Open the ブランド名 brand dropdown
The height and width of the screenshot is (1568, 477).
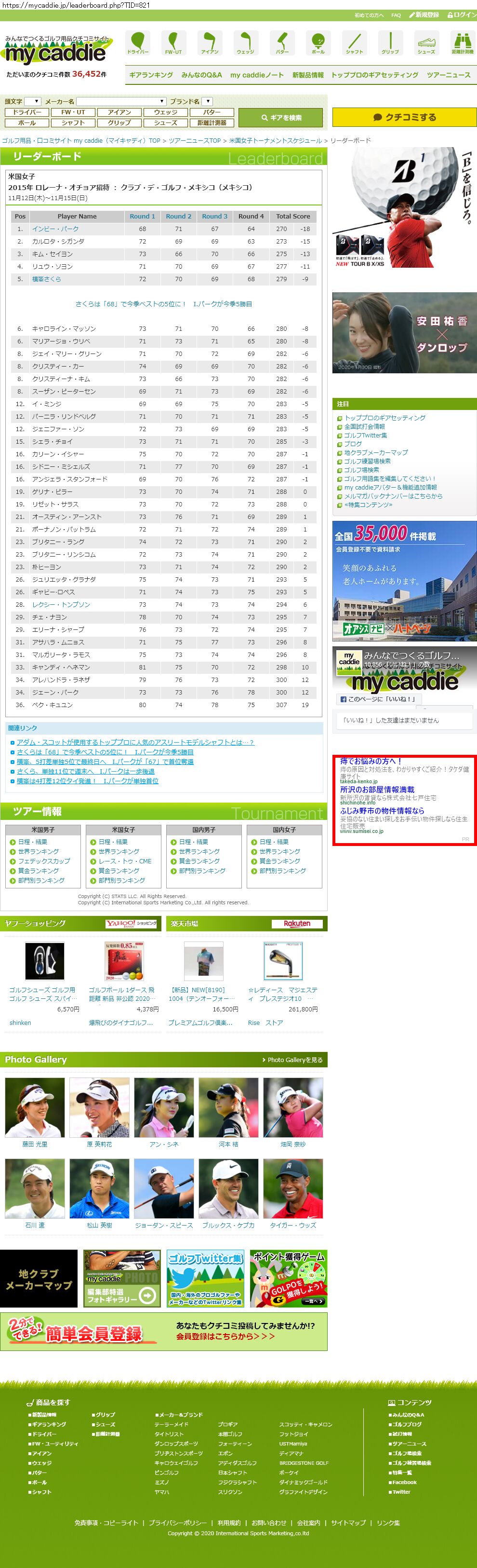[208, 101]
